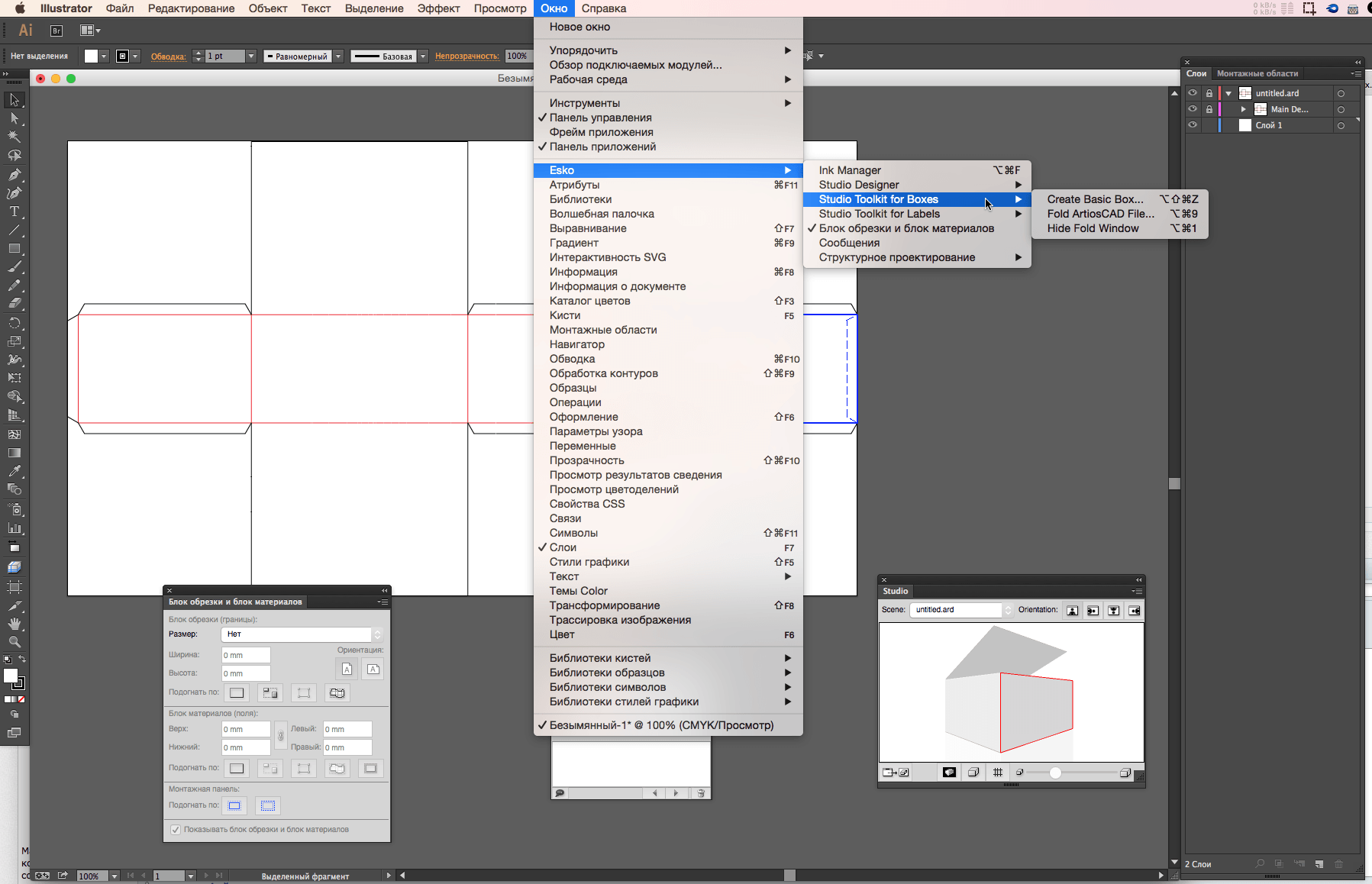Hide the untitled.ard layer visibility
Image resolution: width=1372 pixels, height=884 pixels.
1193,93
